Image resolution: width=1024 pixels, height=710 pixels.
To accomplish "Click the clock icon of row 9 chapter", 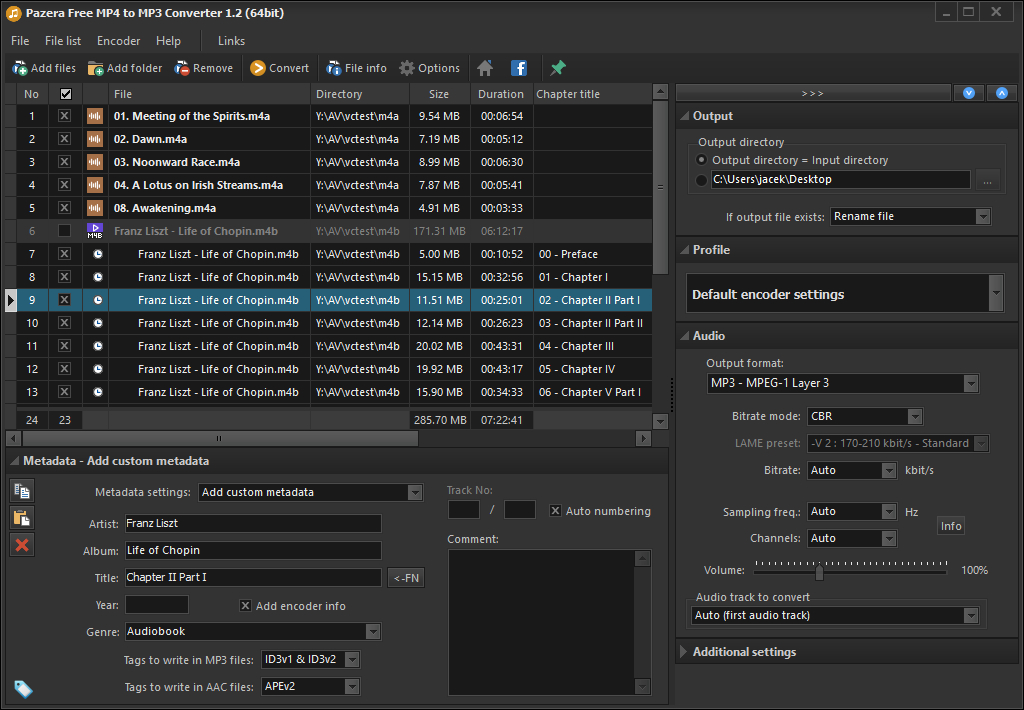I will click(x=97, y=300).
